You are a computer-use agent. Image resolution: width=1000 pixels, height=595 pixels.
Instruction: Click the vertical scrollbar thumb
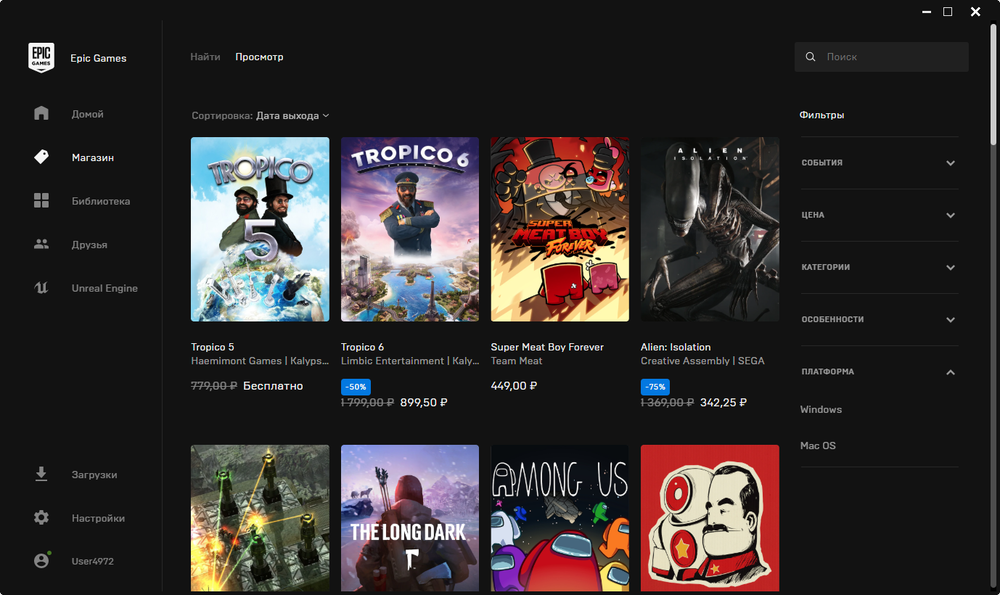993,84
